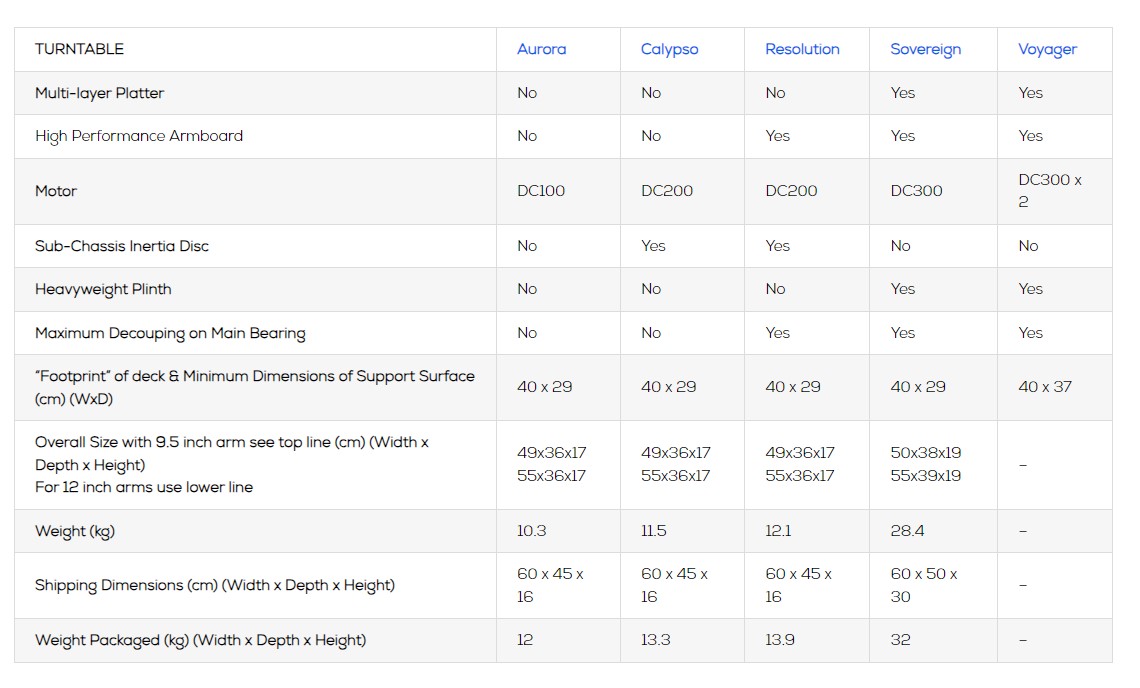Select the 'Weight Packaged (kg)' row label
The width and height of the screenshot is (1140, 688).
(201, 641)
